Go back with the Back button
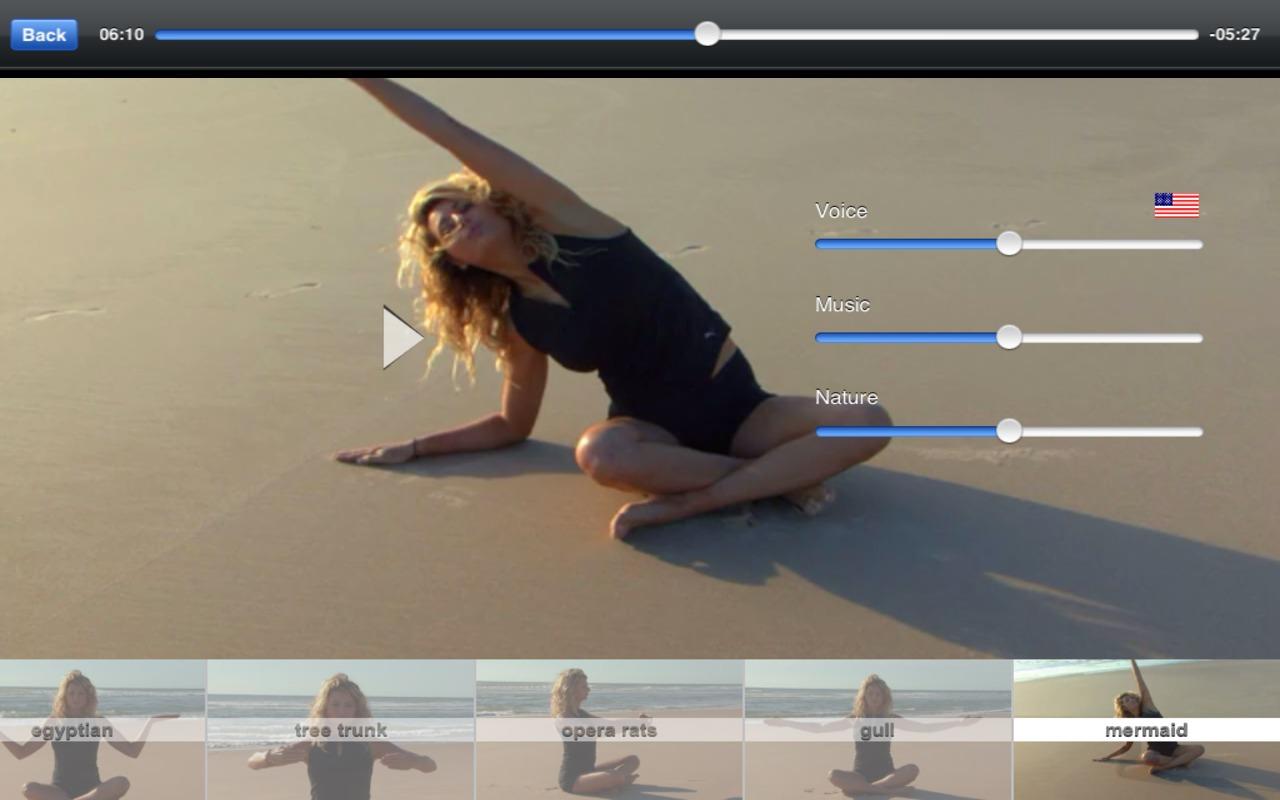This screenshot has height=800, width=1280. pos(44,34)
